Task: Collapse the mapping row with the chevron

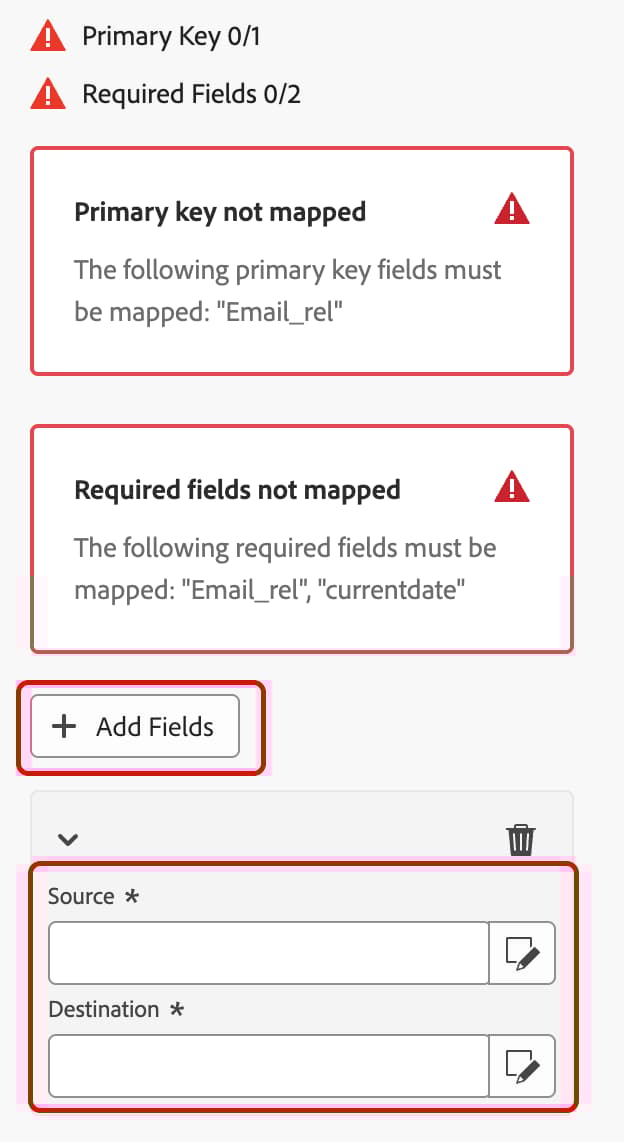Action: [67, 840]
